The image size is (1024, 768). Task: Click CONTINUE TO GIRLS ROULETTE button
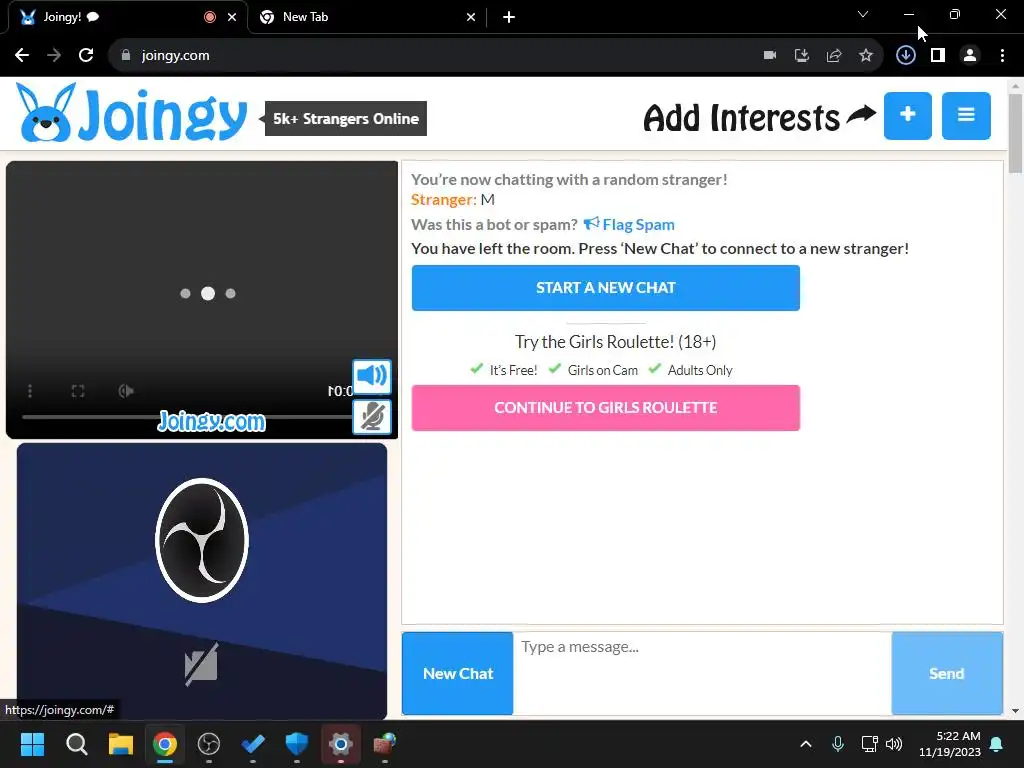[x=605, y=408]
